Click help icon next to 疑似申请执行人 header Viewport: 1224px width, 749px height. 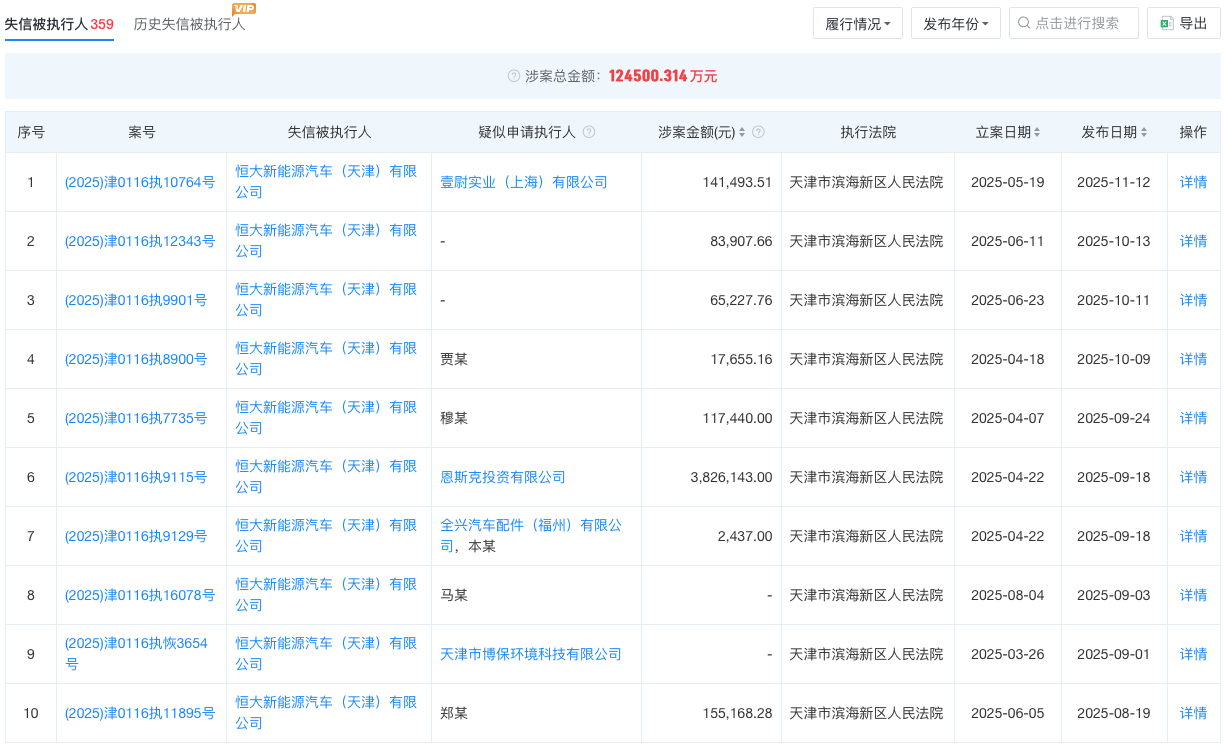tap(589, 132)
